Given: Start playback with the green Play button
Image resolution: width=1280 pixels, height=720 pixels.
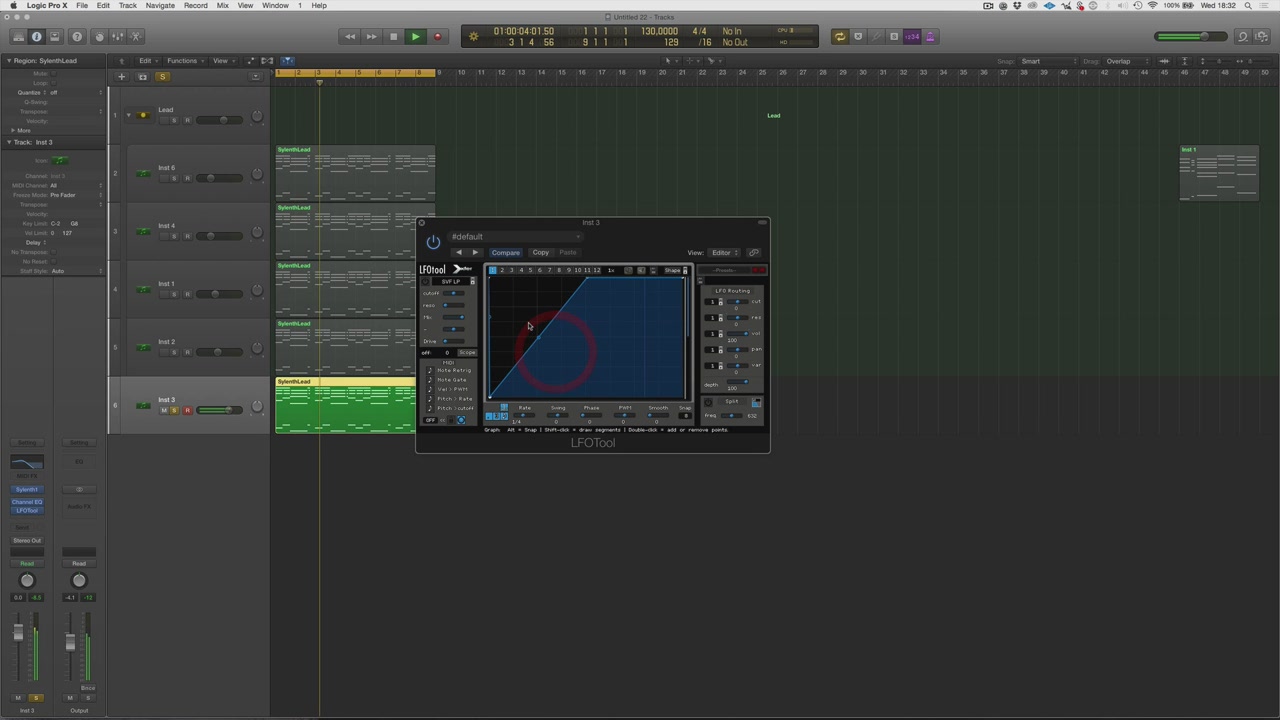Looking at the screenshot, I should (415, 37).
